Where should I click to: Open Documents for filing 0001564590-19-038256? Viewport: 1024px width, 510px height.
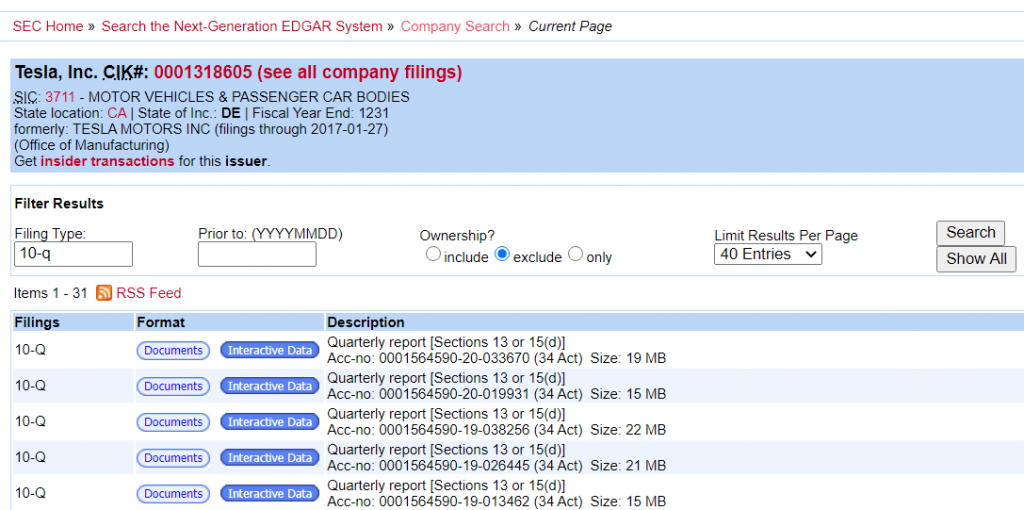point(173,422)
